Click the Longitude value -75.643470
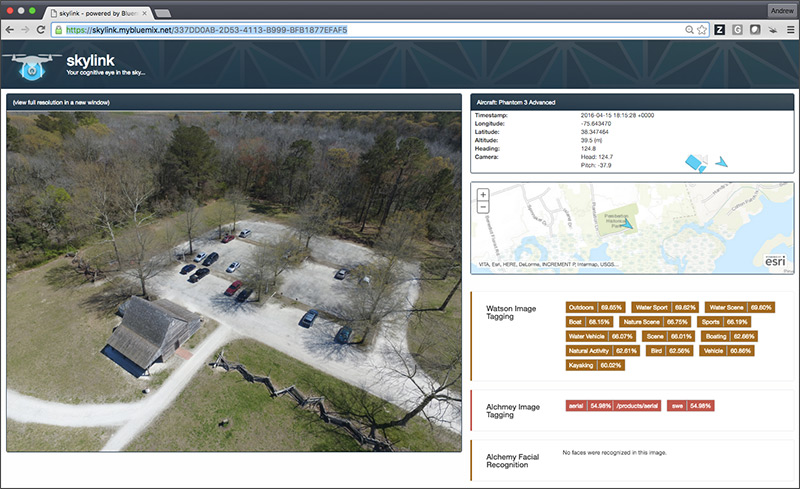Viewport: 800px width, 489px height. point(596,124)
